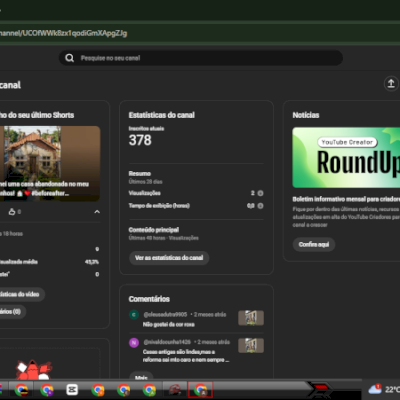The height and width of the screenshot is (400, 400).
Task: Click the browser address bar with channel URL
Action: 200,33
